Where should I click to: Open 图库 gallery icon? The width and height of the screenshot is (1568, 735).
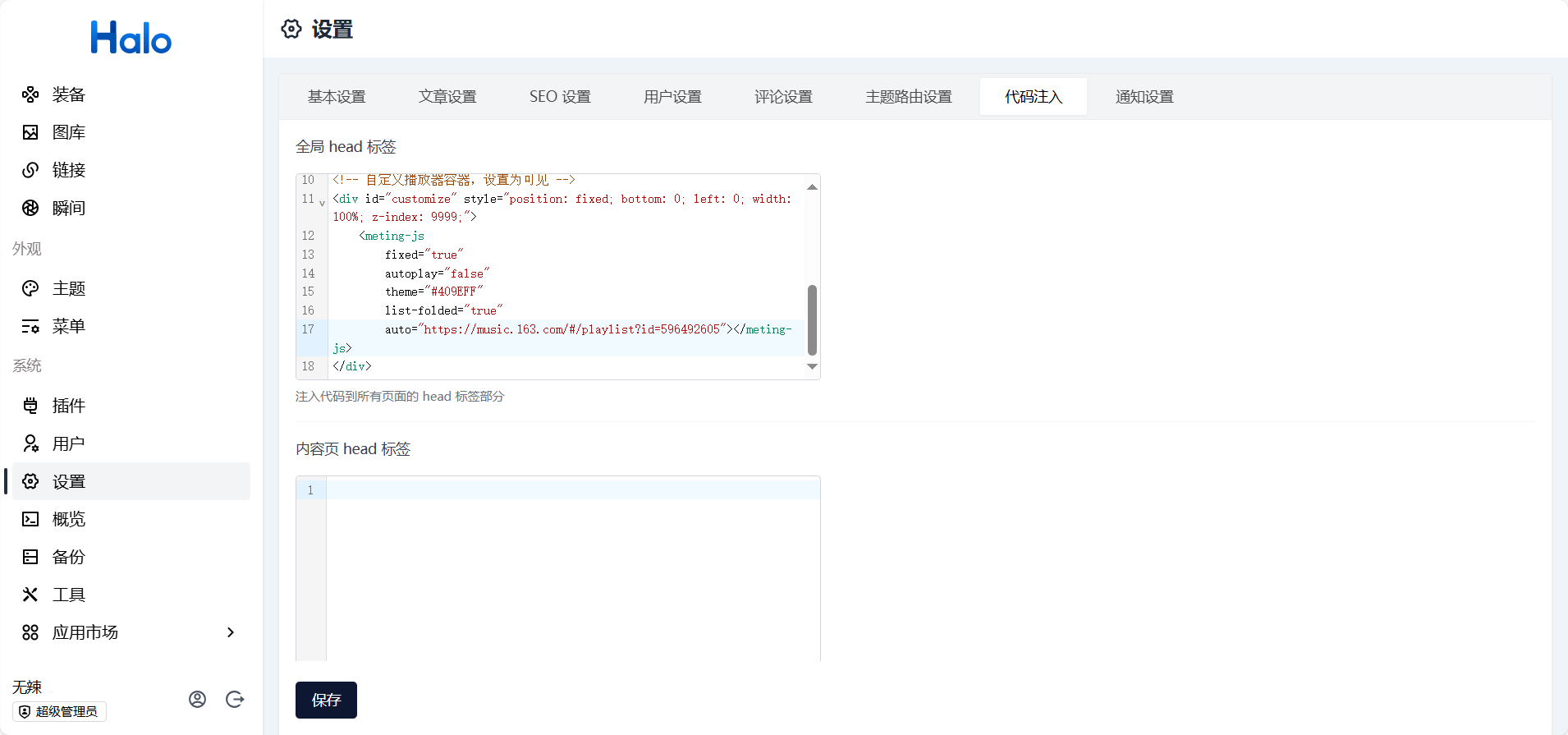[x=30, y=132]
